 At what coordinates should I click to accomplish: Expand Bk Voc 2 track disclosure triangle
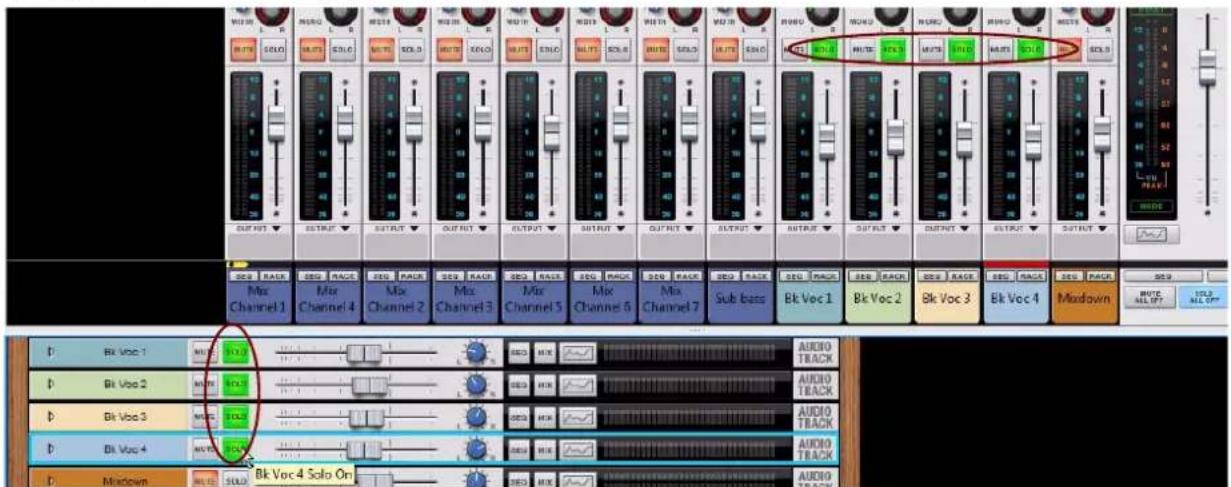51,383
